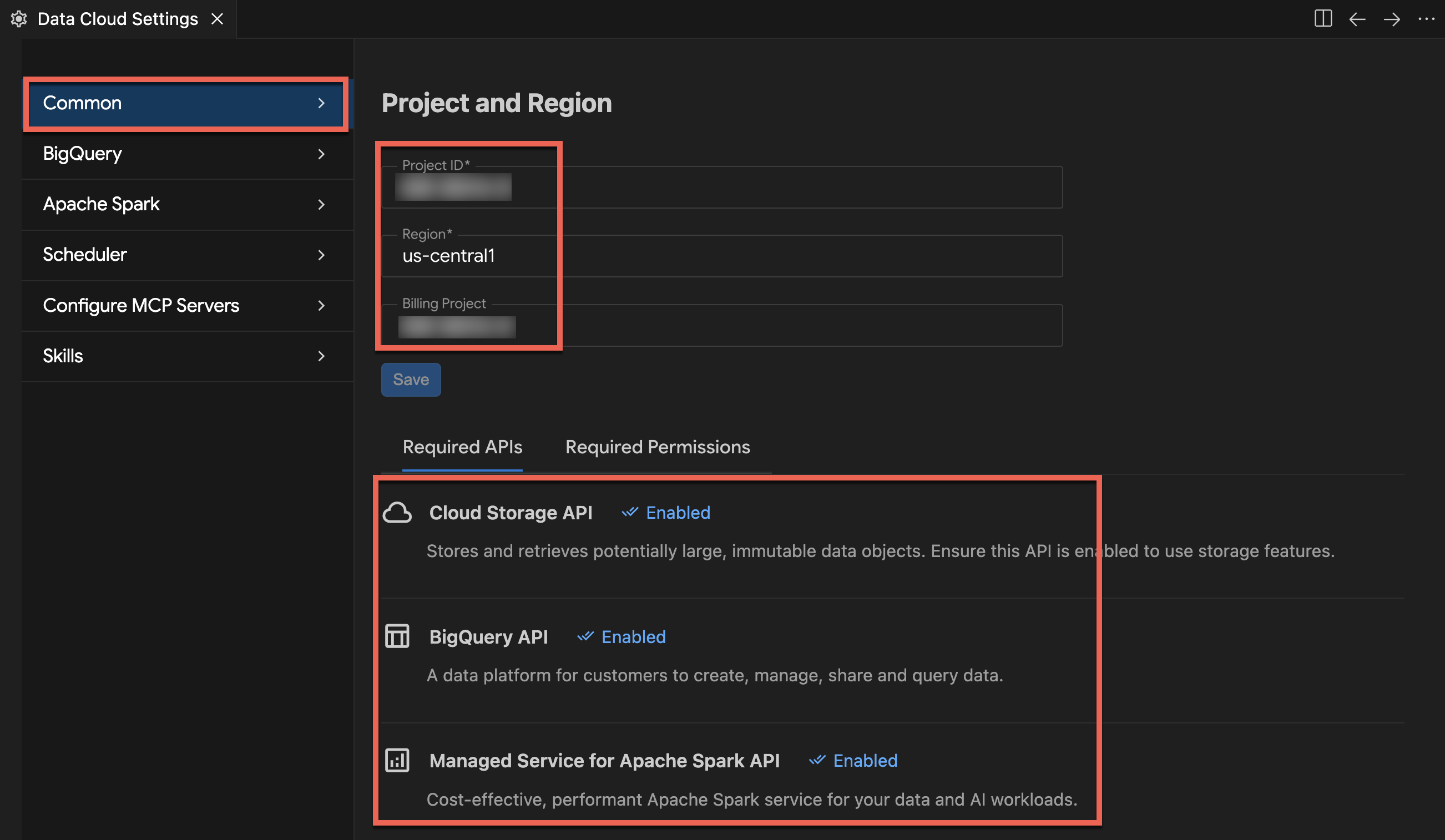The width and height of the screenshot is (1445, 840).
Task: Click the Save button
Action: [411, 379]
